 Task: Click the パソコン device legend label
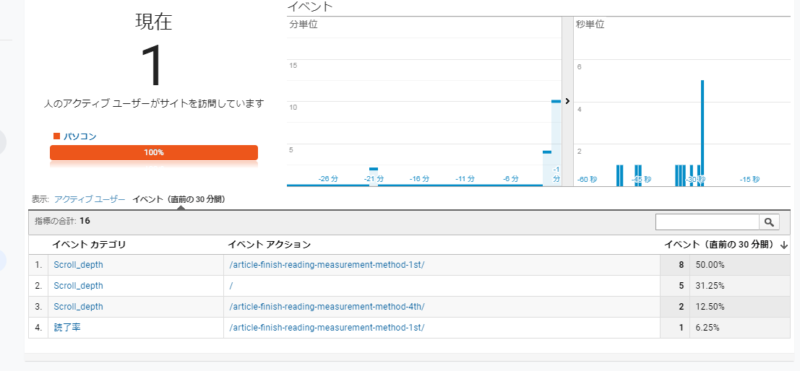pyautogui.click(x=80, y=136)
